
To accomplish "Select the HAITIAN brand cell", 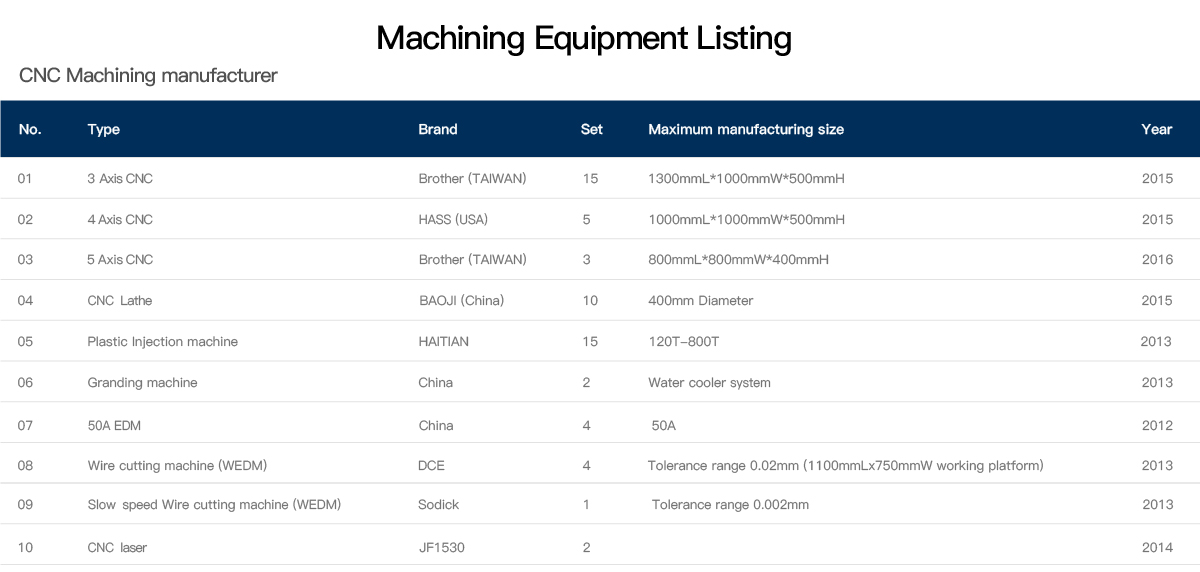I will point(443,341).
